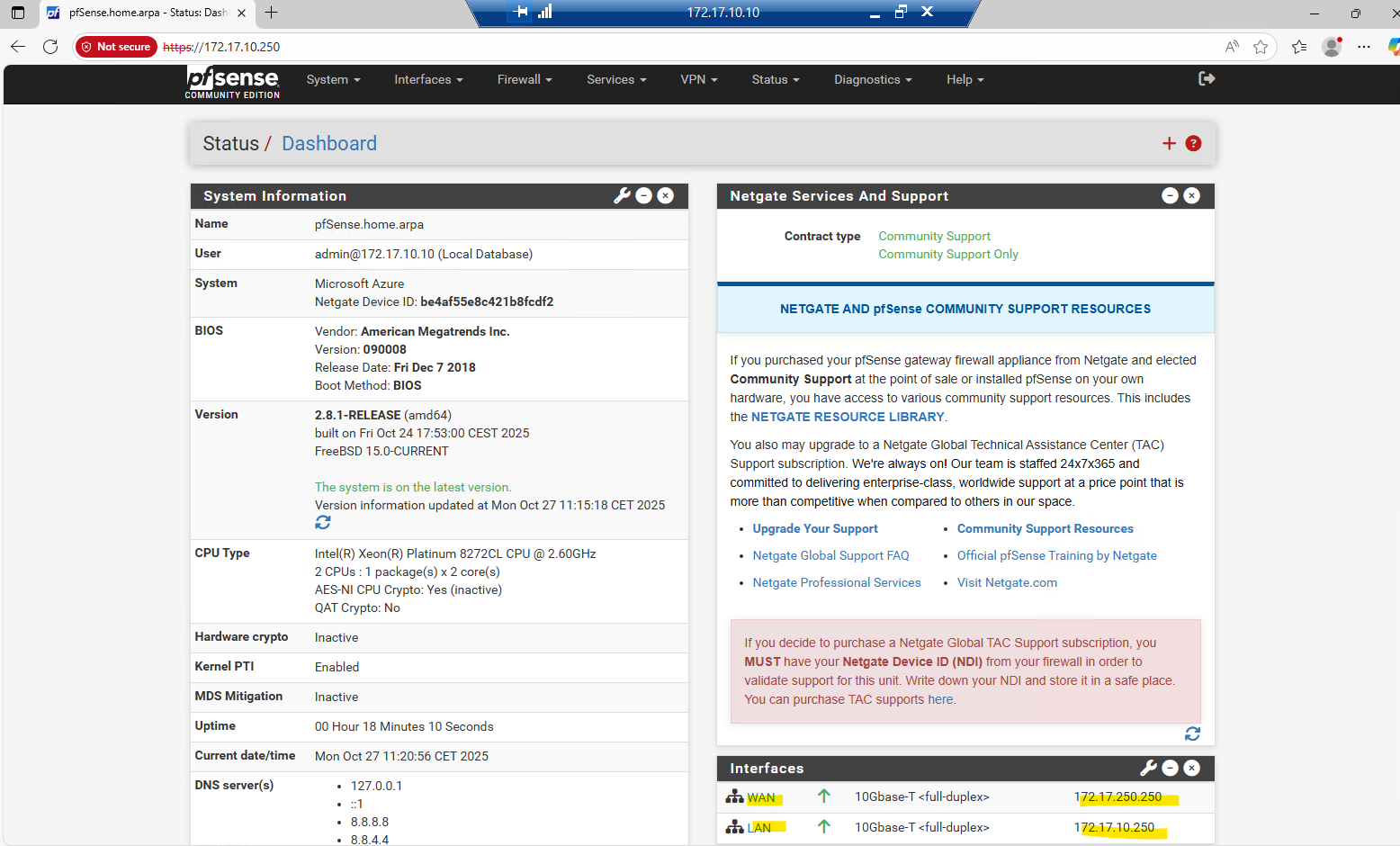
Task: Close the Interfaces widget
Action: (1191, 768)
